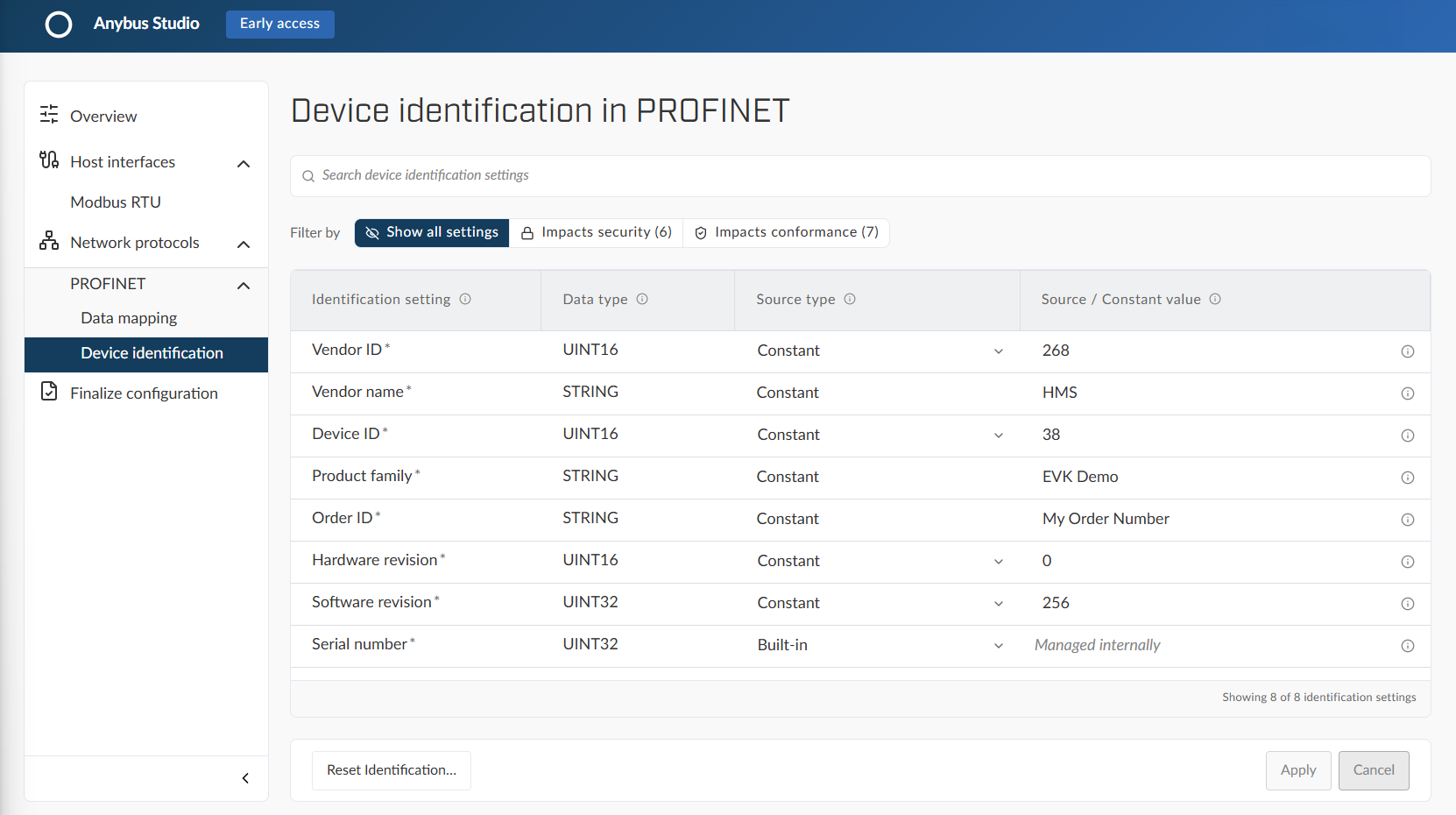Open Serial number source type dropdown
The height and width of the screenshot is (815, 1456).
pos(999,646)
